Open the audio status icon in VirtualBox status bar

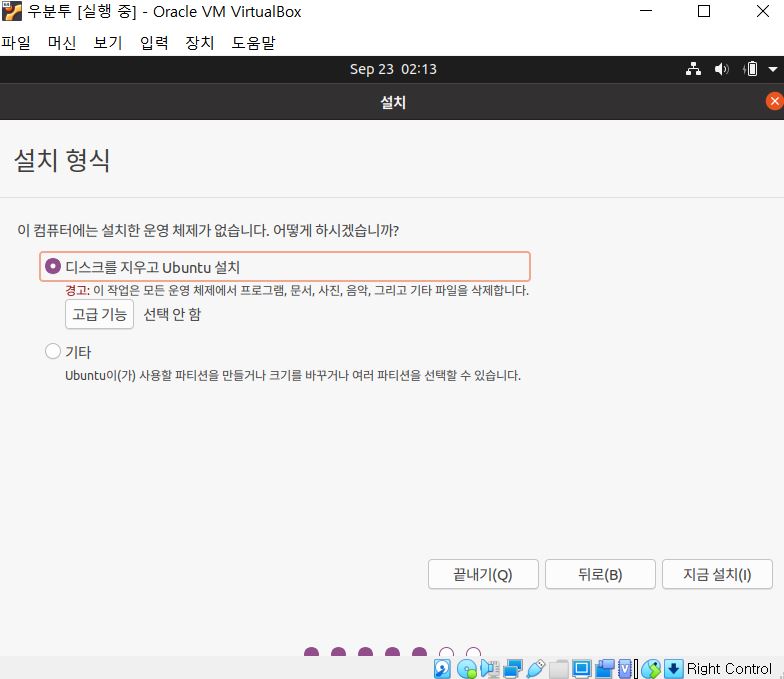(x=490, y=668)
